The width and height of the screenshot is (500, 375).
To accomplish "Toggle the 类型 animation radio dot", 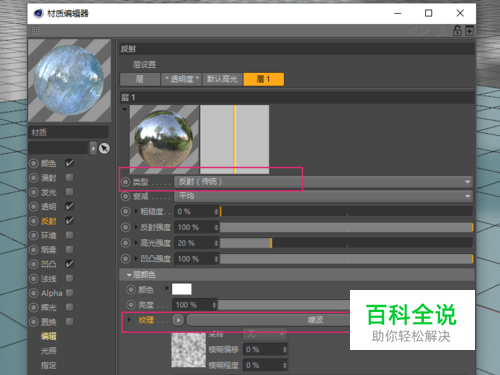I will click(125, 182).
